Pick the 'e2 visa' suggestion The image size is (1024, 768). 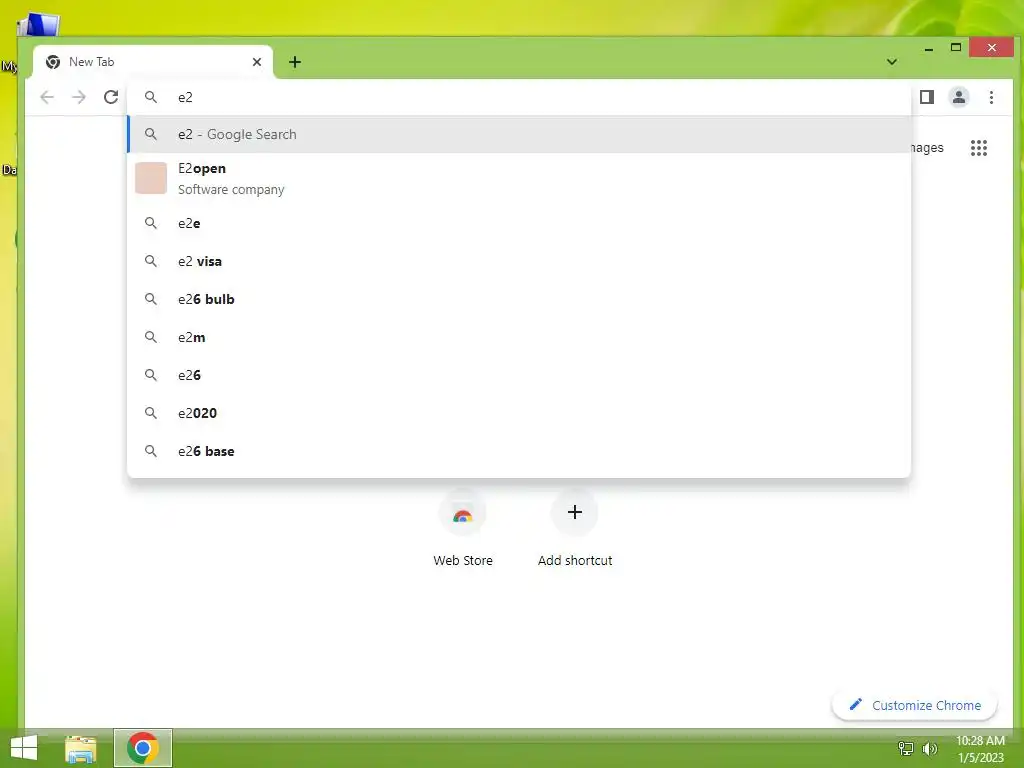point(519,261)
